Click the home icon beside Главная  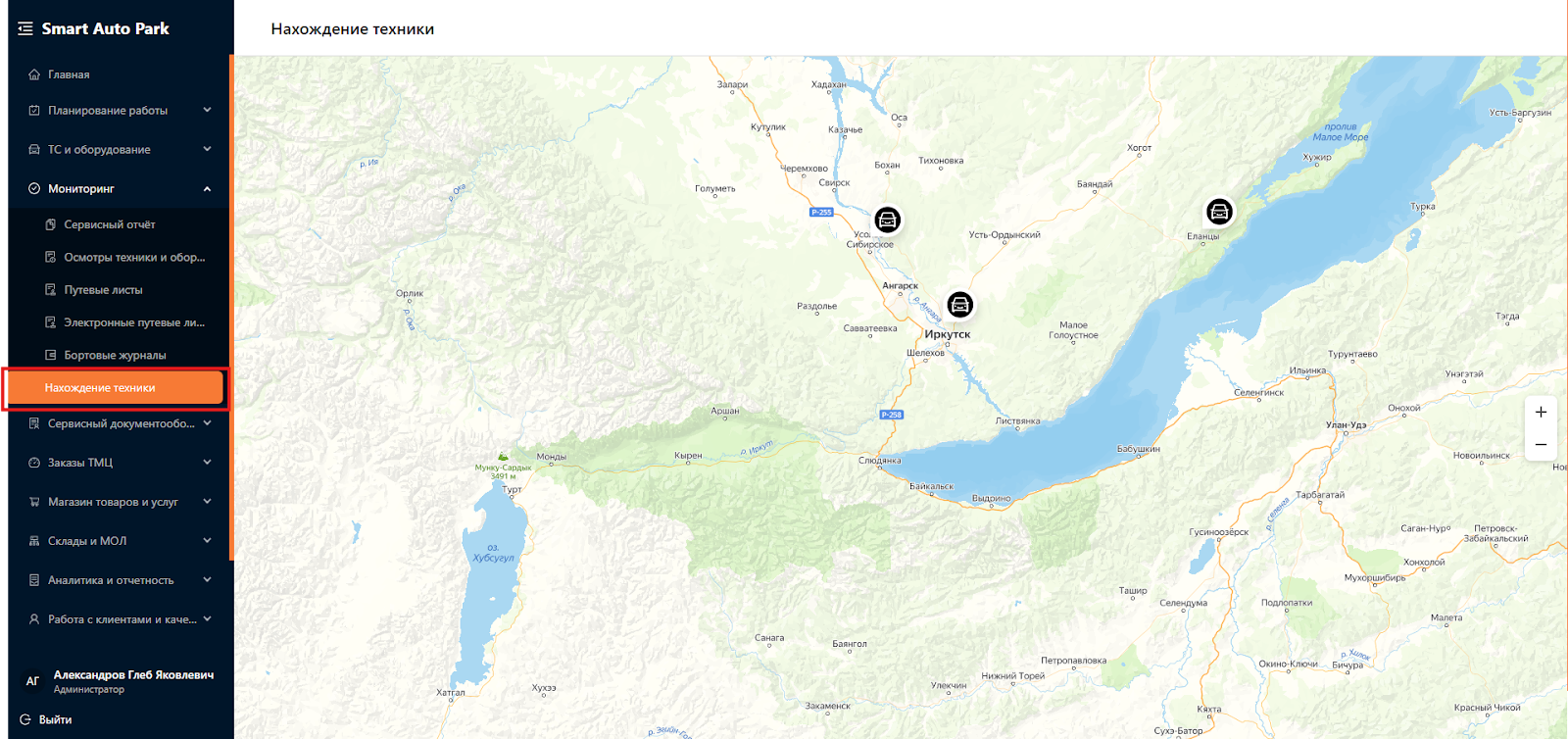click(34, 74)
